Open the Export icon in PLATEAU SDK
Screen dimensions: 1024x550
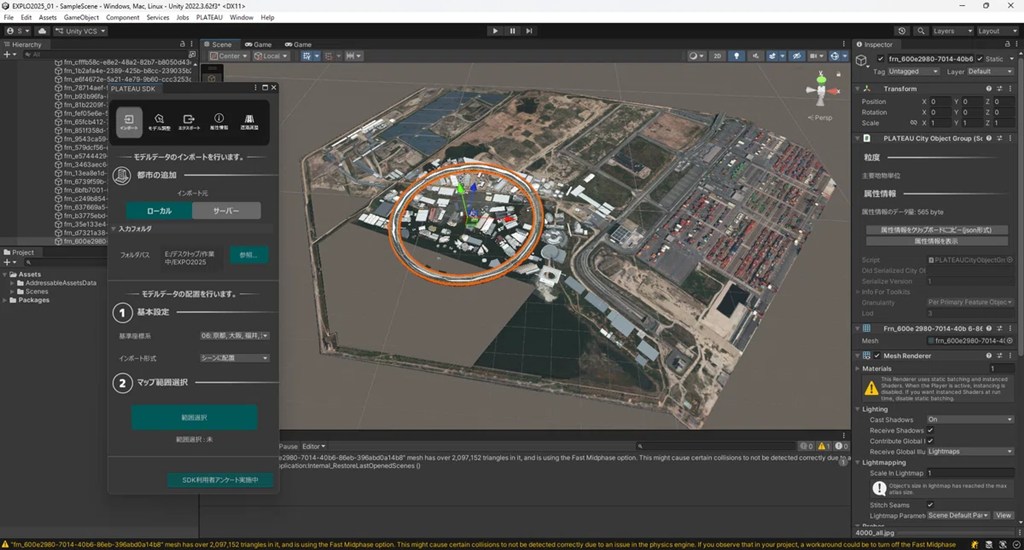[189, 121]
